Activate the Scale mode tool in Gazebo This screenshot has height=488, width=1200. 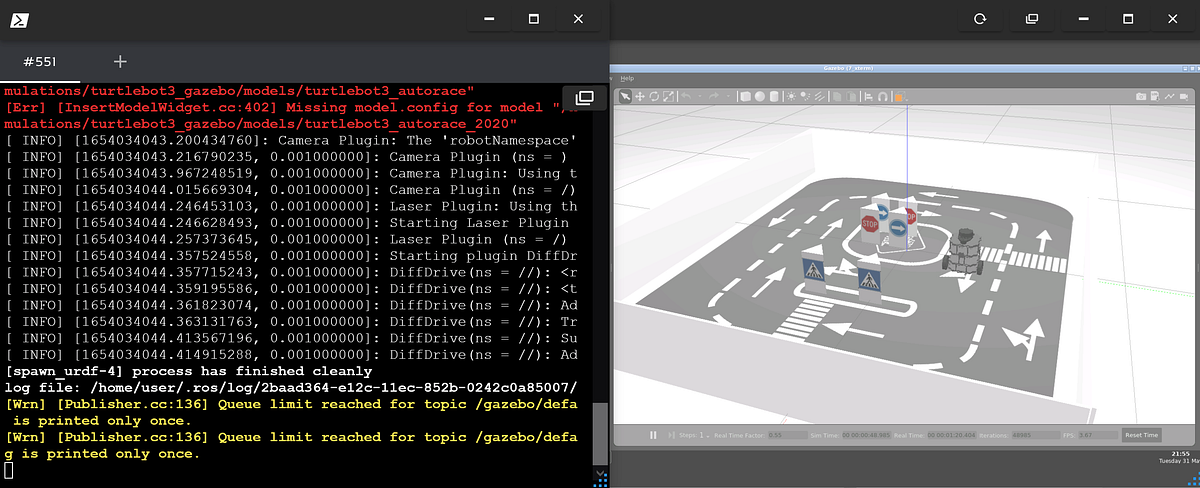(669, 96)
